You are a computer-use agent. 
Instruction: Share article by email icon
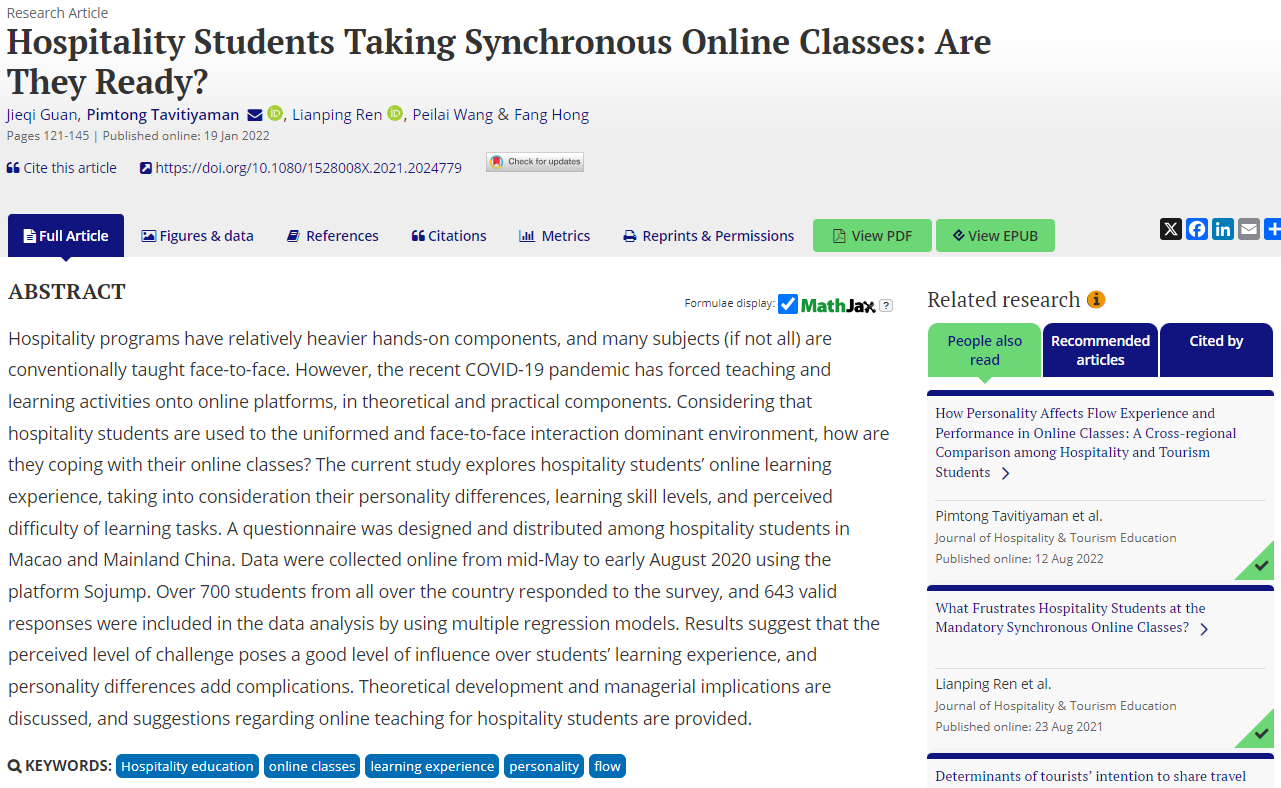point(1248,229)
